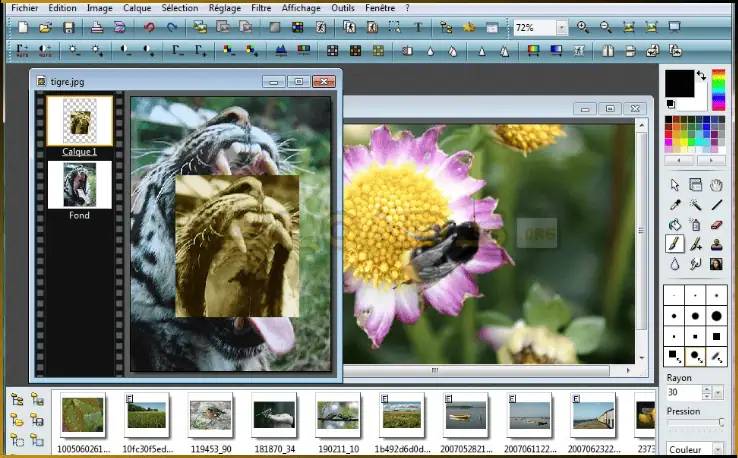Image resolution: width=738 pixels, height=458 pixels.
Task: Click the rainbow gradient filter icon
Action: pyautogui.click(x=533, y=50)
